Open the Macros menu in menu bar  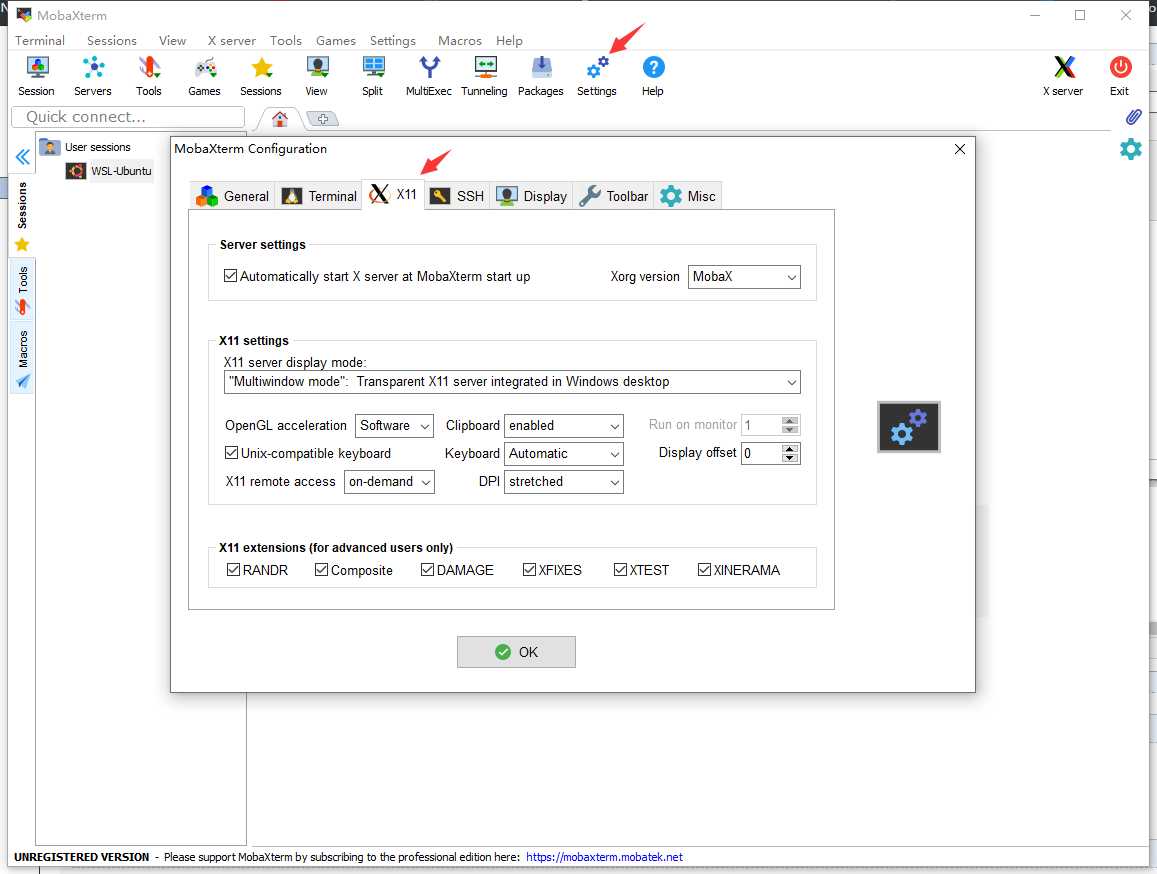(460, 41)
